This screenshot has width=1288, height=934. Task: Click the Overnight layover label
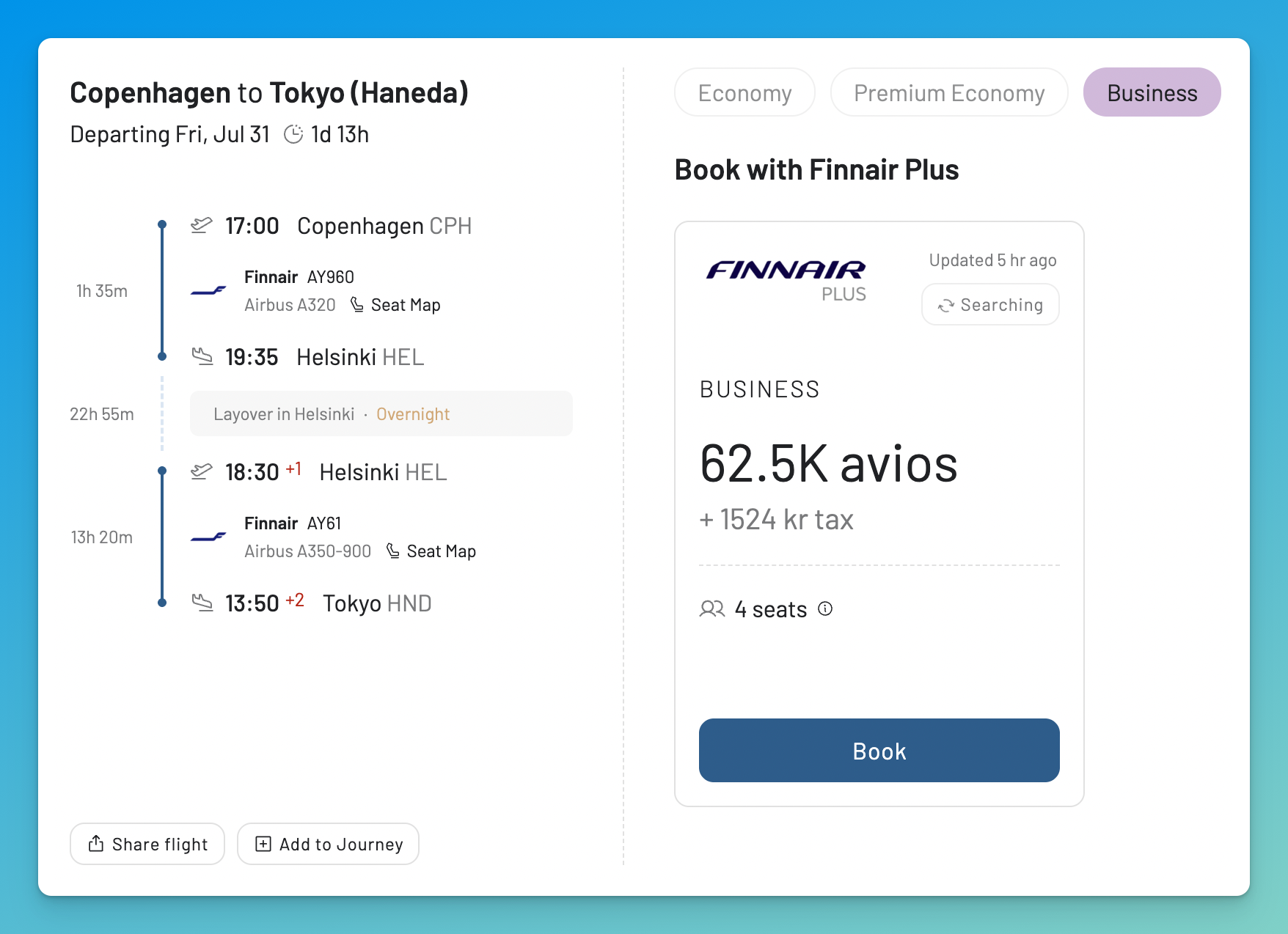[x=413, y=414]
